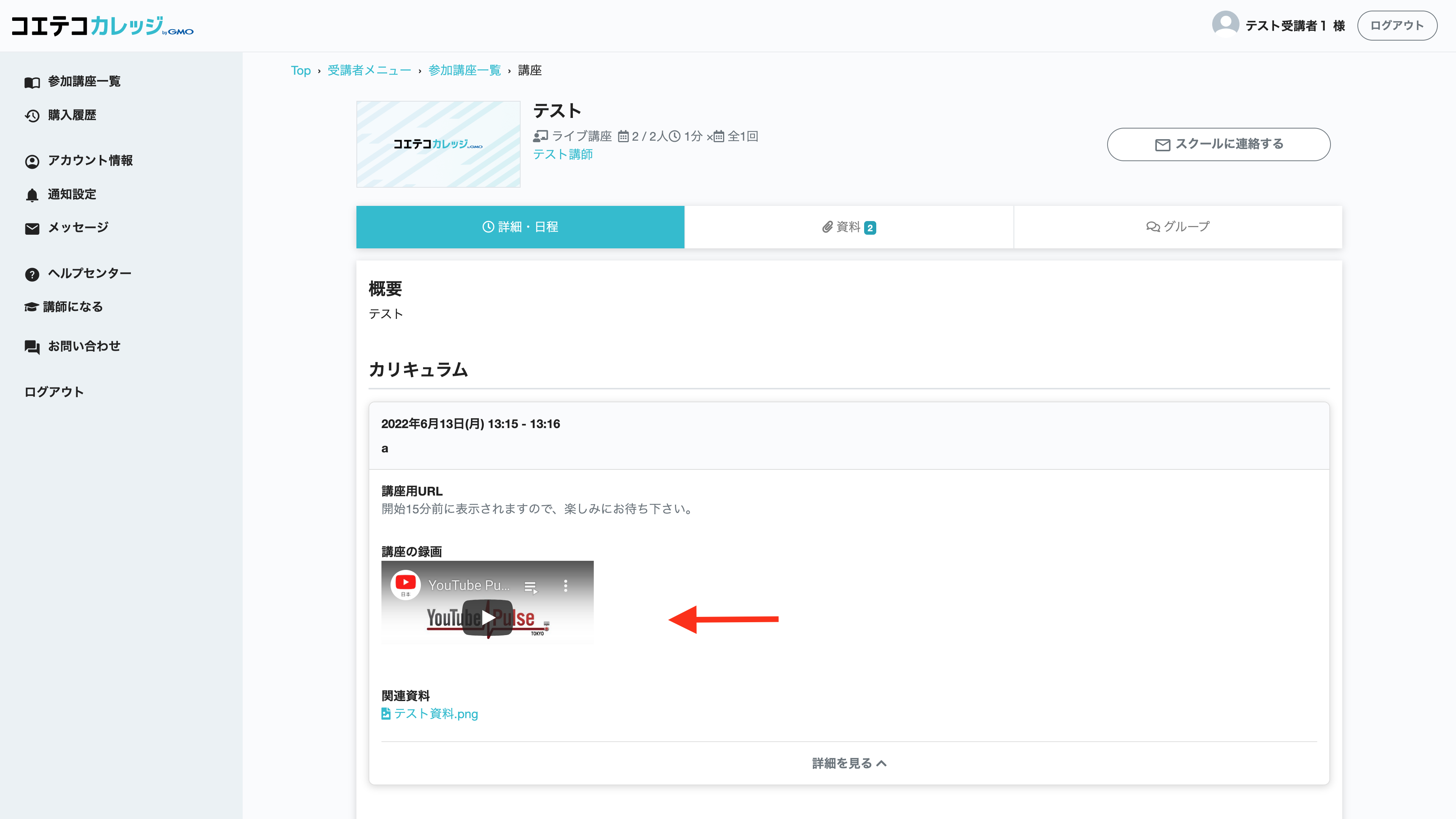Switch to the グループ tab
Screen dimensions: 1456x819
click(x=1177, y=227)
